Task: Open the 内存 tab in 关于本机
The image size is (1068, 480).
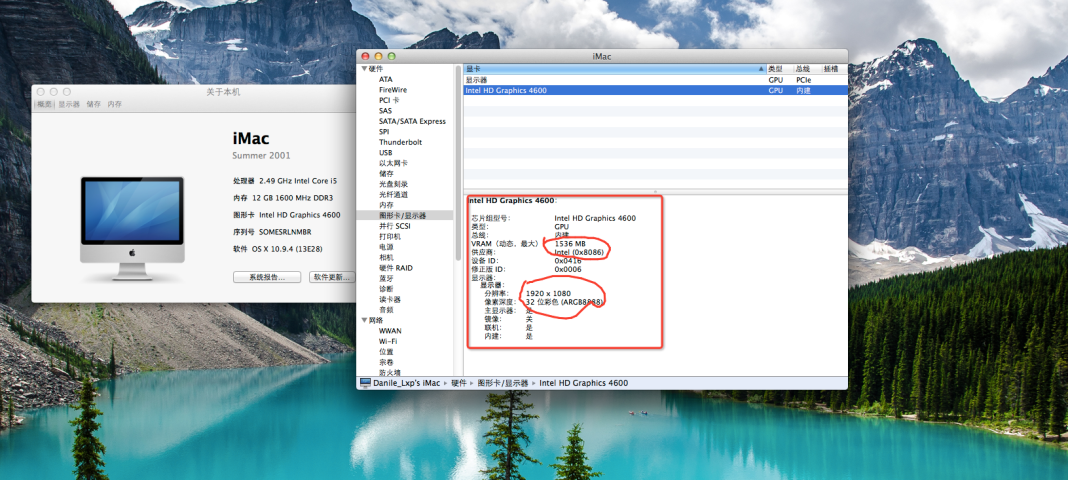Action: point(115,104)
